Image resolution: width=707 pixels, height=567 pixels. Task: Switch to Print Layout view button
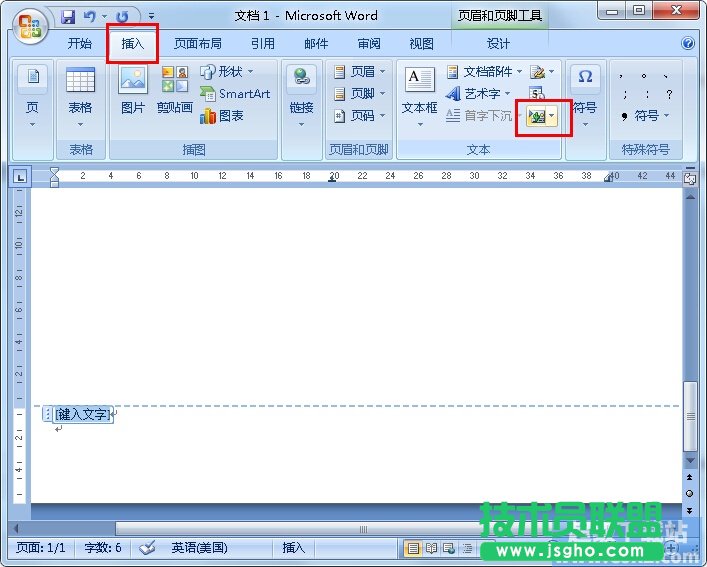coord(413,548)
